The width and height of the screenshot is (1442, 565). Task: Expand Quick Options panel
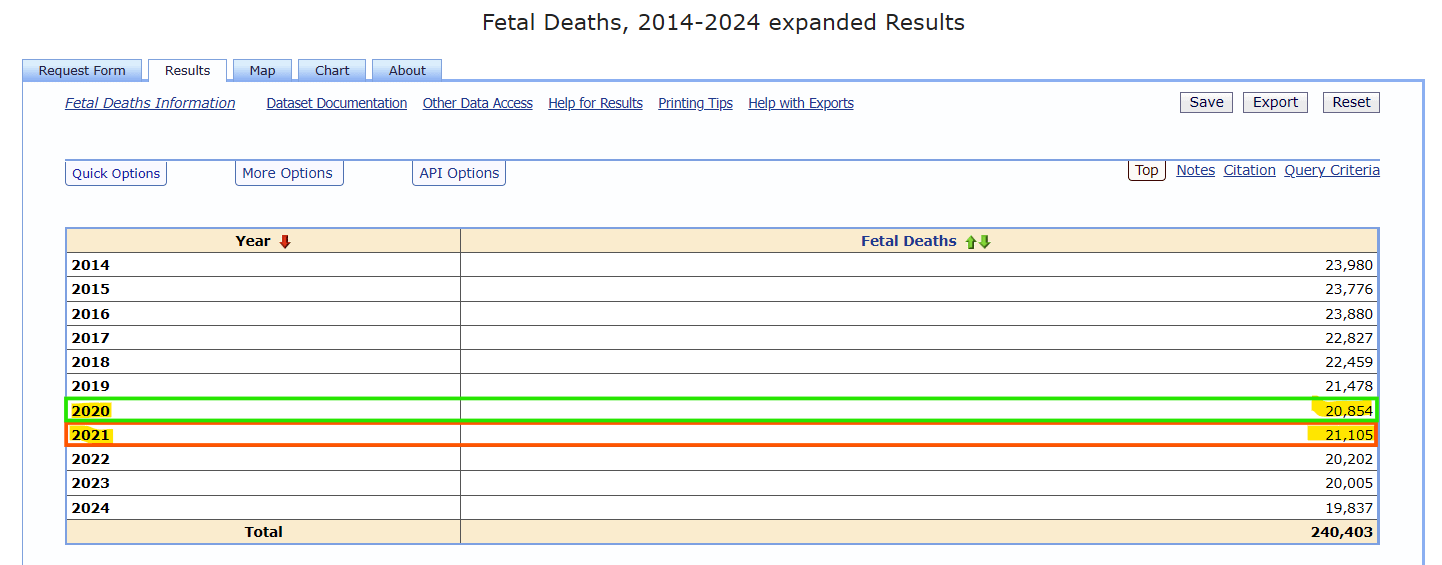(x=116, y=173)
